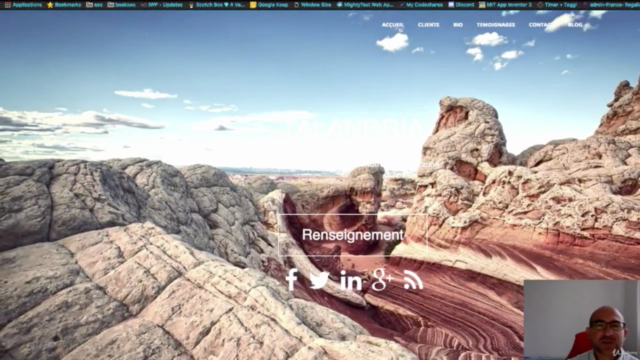640x360 pixels.
Task: Open the BLOG navigation item
Action: [x=575, y=25]
